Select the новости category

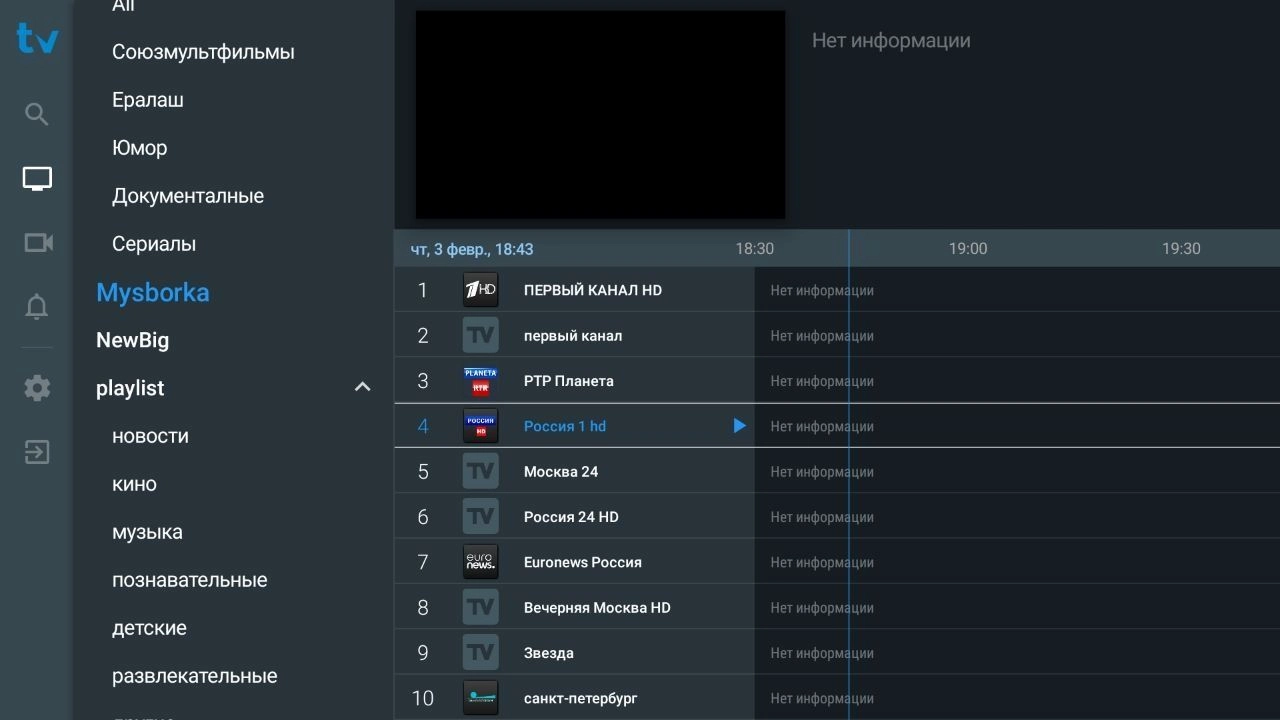(x=150, y=436)
